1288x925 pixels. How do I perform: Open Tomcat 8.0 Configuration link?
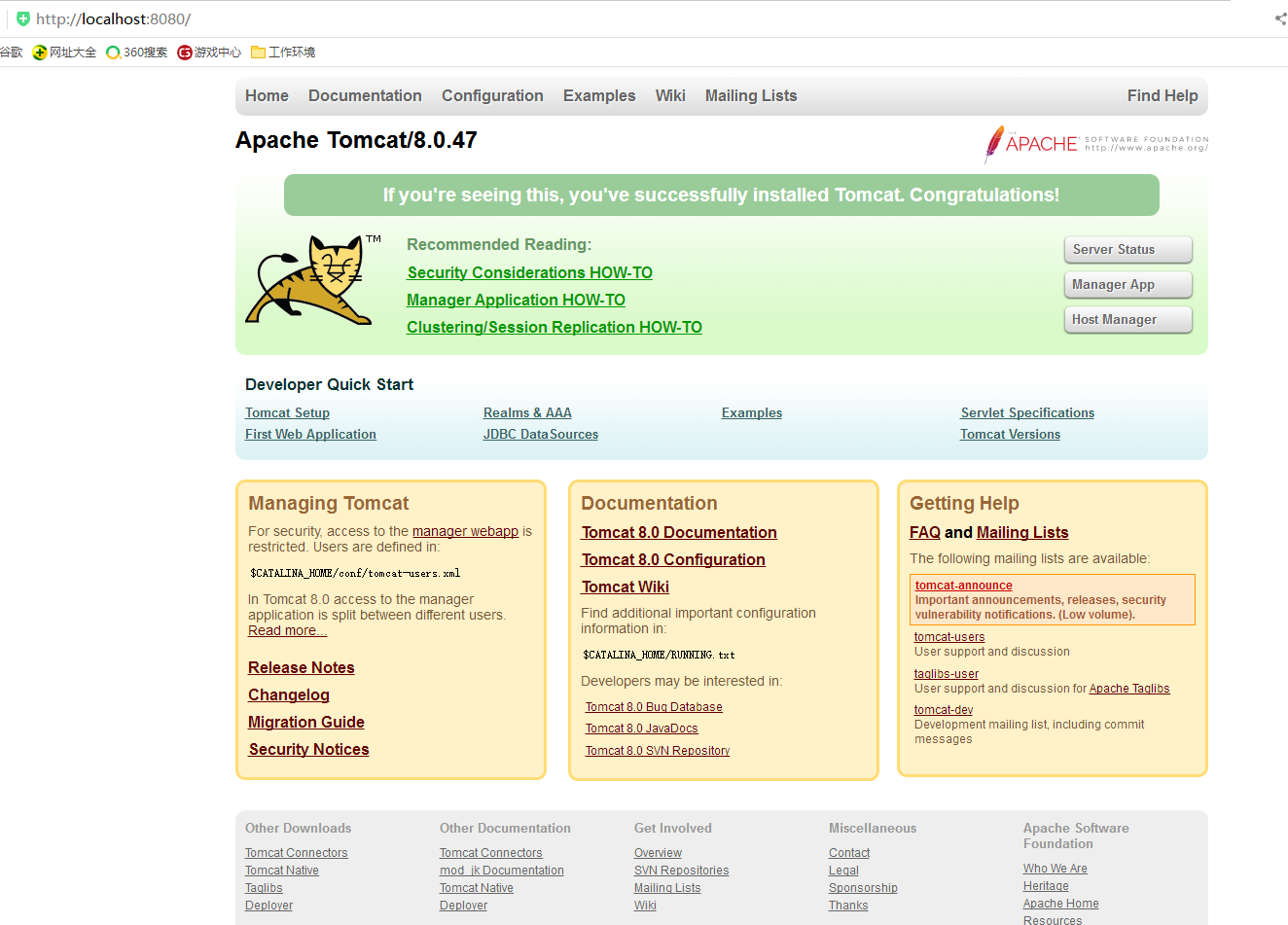click(x=673, y=559)
